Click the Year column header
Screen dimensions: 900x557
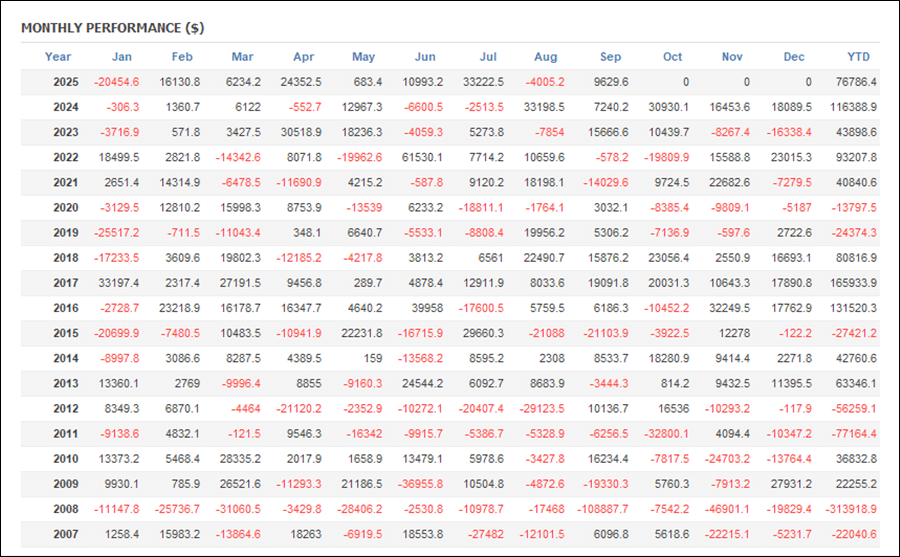(x=58, y=57)
